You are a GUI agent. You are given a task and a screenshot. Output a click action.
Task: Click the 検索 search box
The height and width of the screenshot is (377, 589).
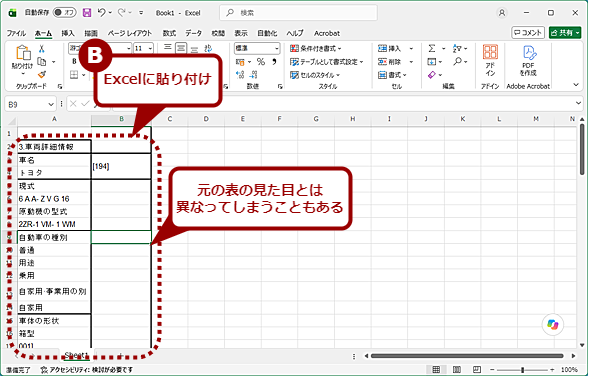click(298, 13)
